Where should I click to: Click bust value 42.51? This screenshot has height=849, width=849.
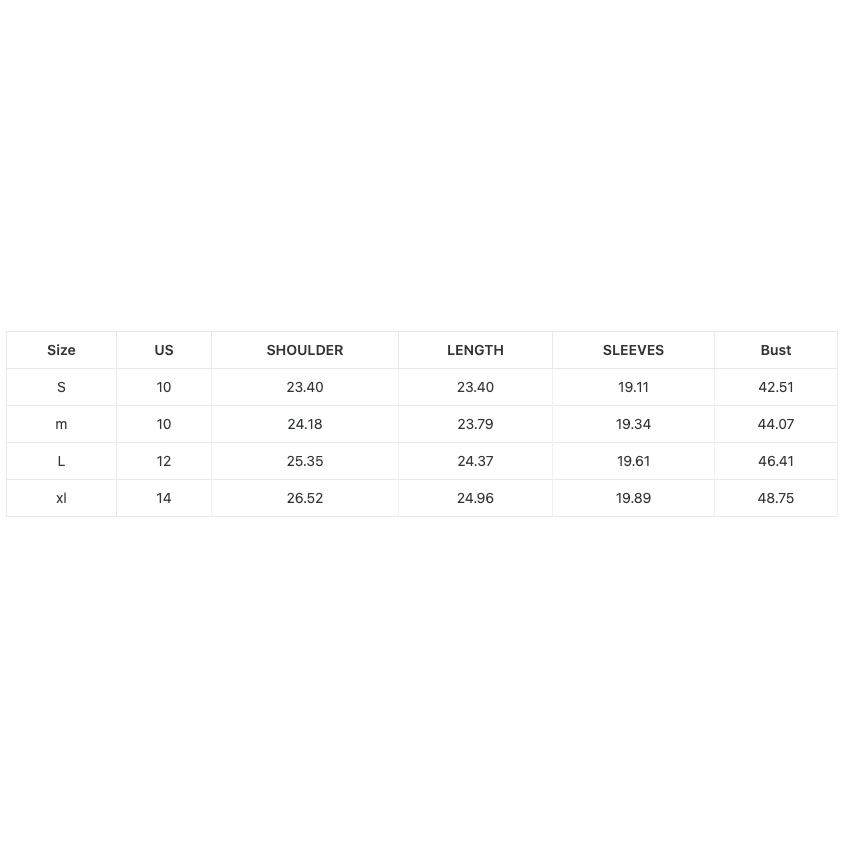[775, 387]
